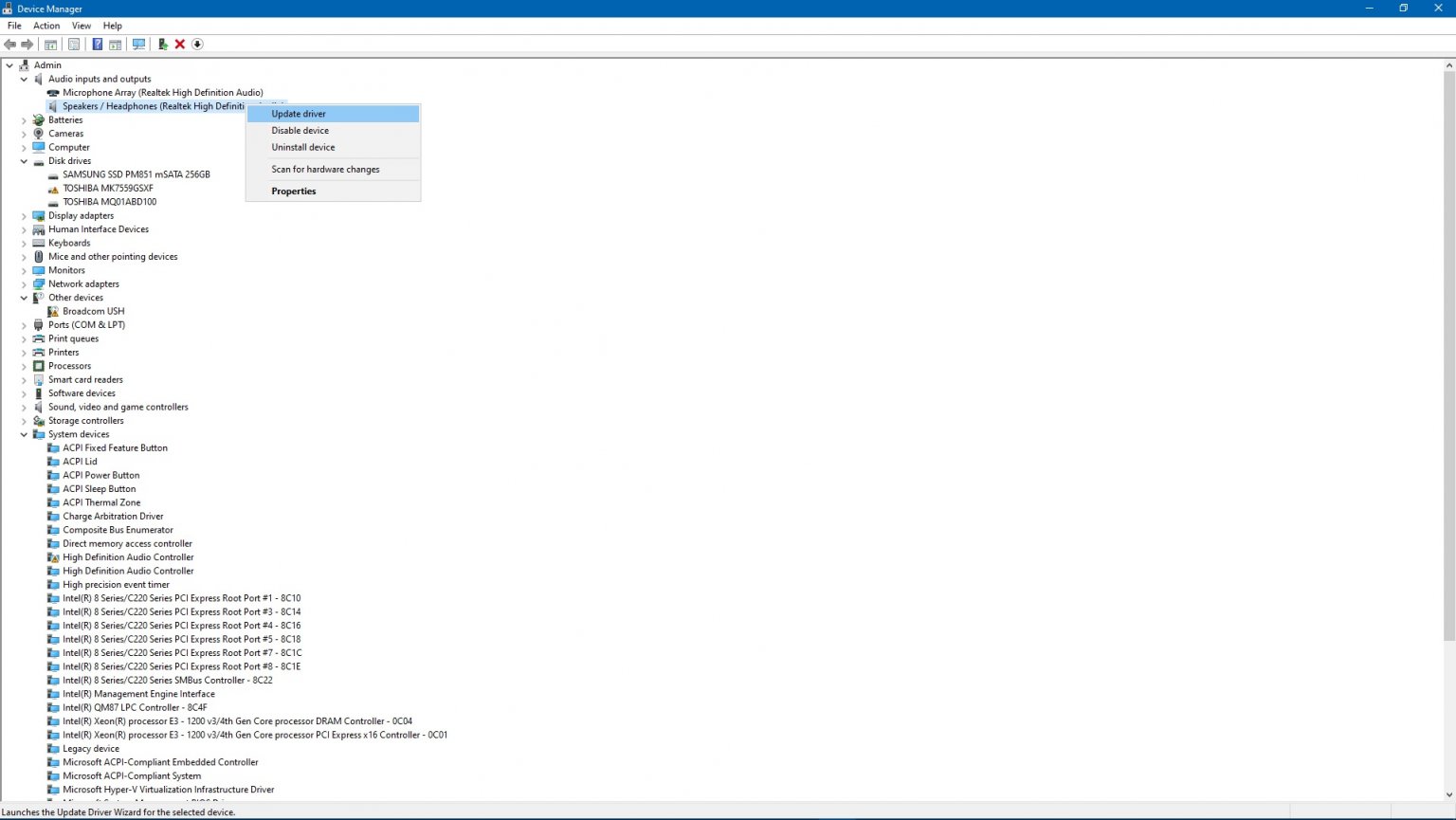The image size is (1456, 820).
Task: Select SAMSUNG SSD PM851 mSATA 256GB
Action: point(136,174)
